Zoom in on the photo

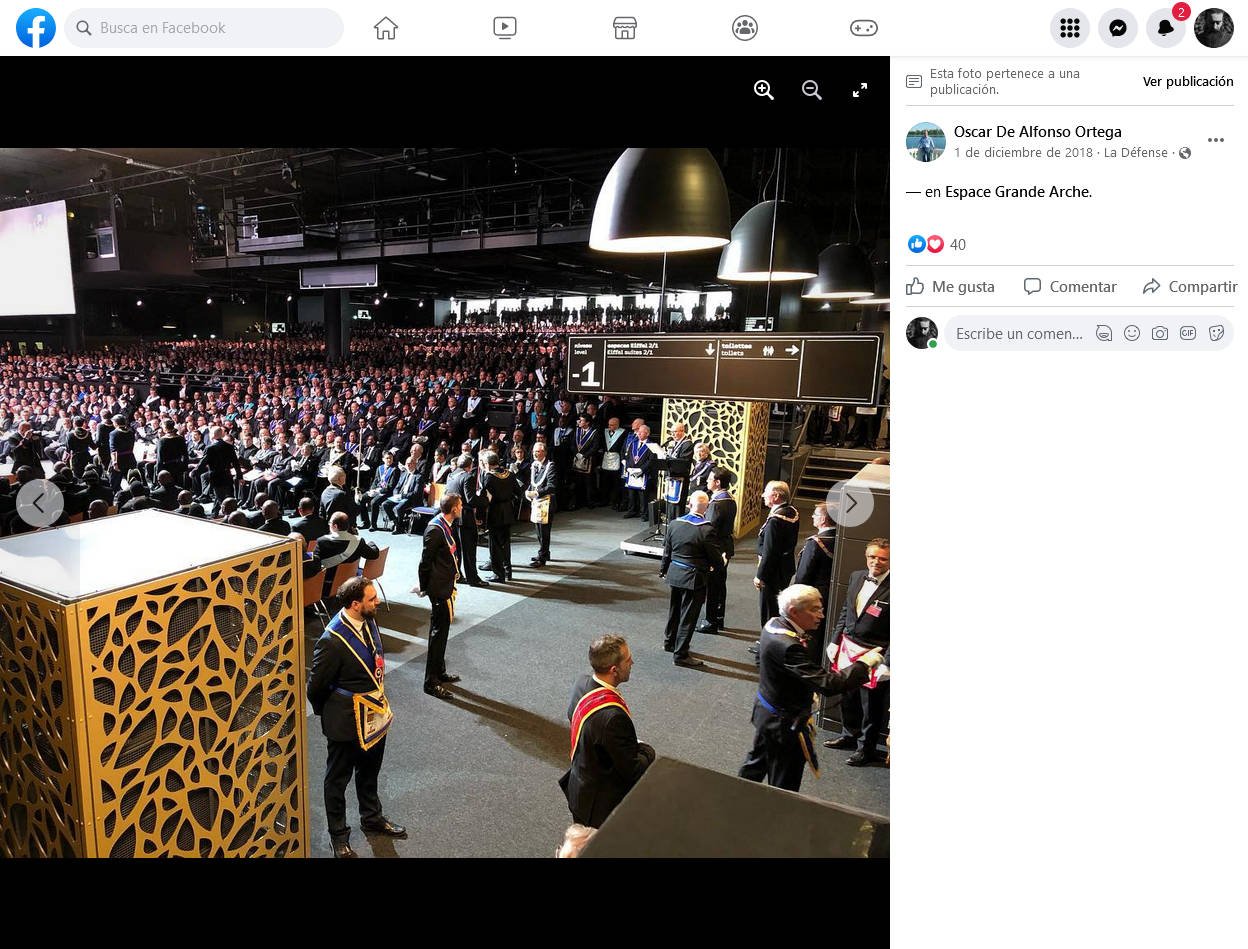764,90
